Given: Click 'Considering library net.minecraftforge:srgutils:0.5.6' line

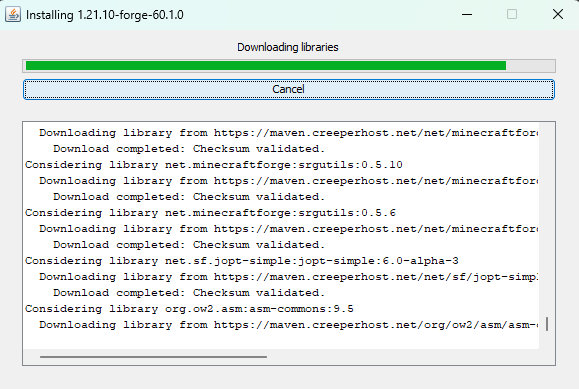Looking at the screenshot, I should coord(210,213).
